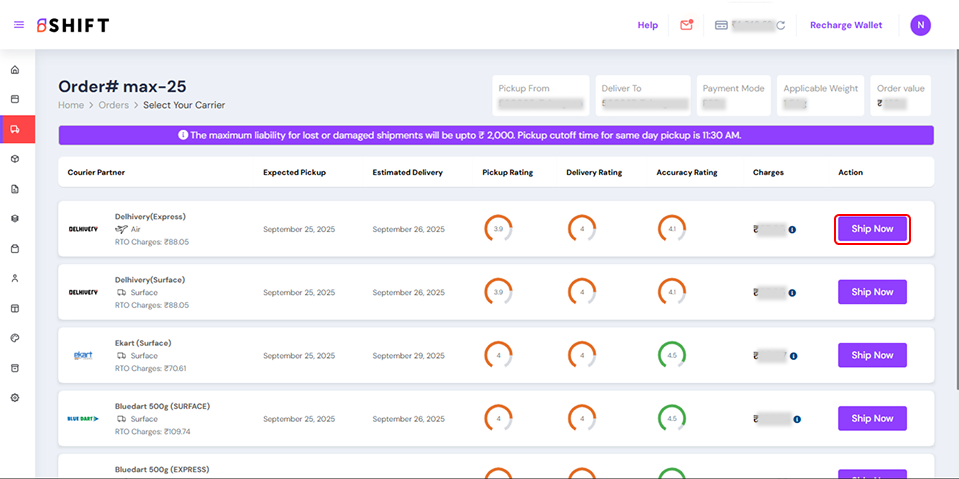Image resolution: width=959 pixels, height=479 pixels.
Task: Open the color palette icon in the sidebar
Action: (x=15, y=338)
